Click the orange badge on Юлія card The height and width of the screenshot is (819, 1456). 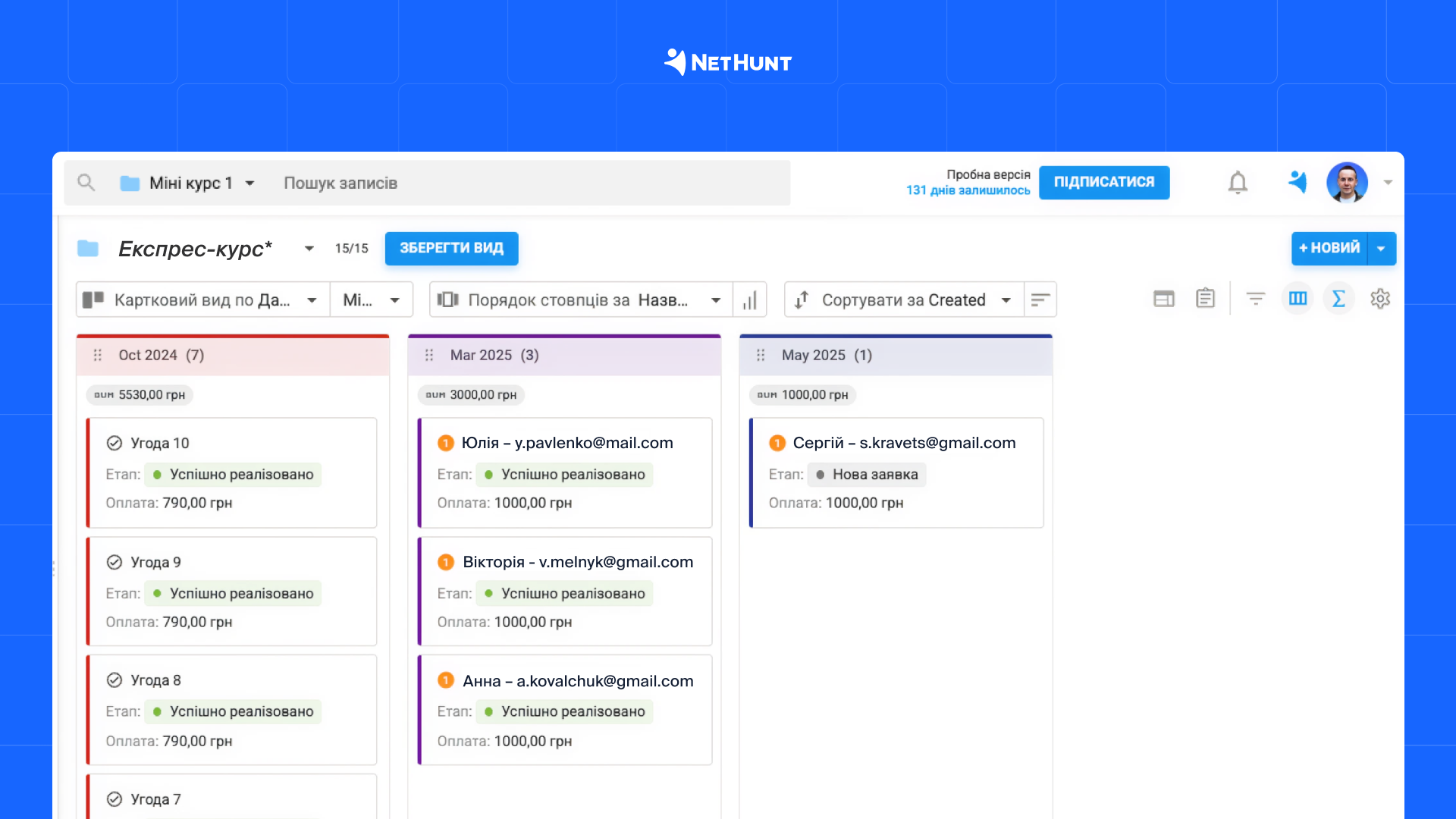[x=446, y=443]
